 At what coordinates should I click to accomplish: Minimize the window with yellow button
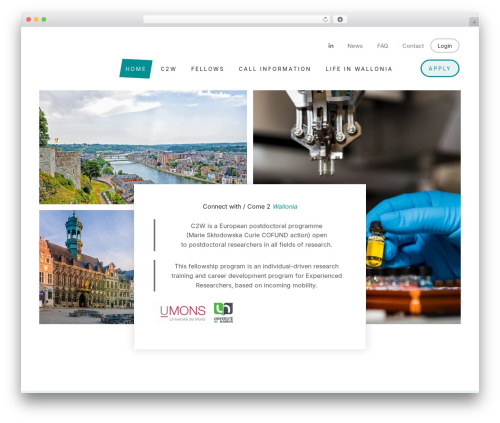pyautogui.click(x=36, y=19)
